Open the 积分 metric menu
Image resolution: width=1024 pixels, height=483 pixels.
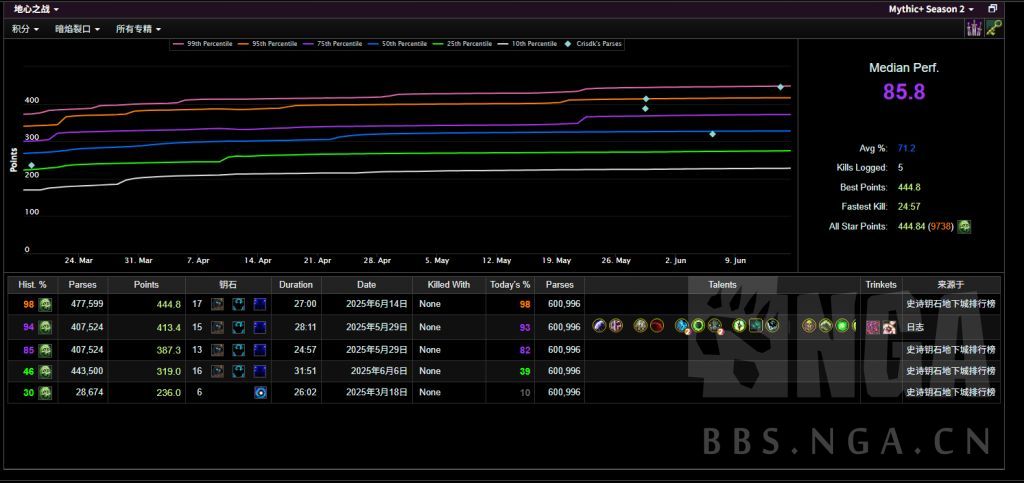pyautogui.click(x=25, y=29)
